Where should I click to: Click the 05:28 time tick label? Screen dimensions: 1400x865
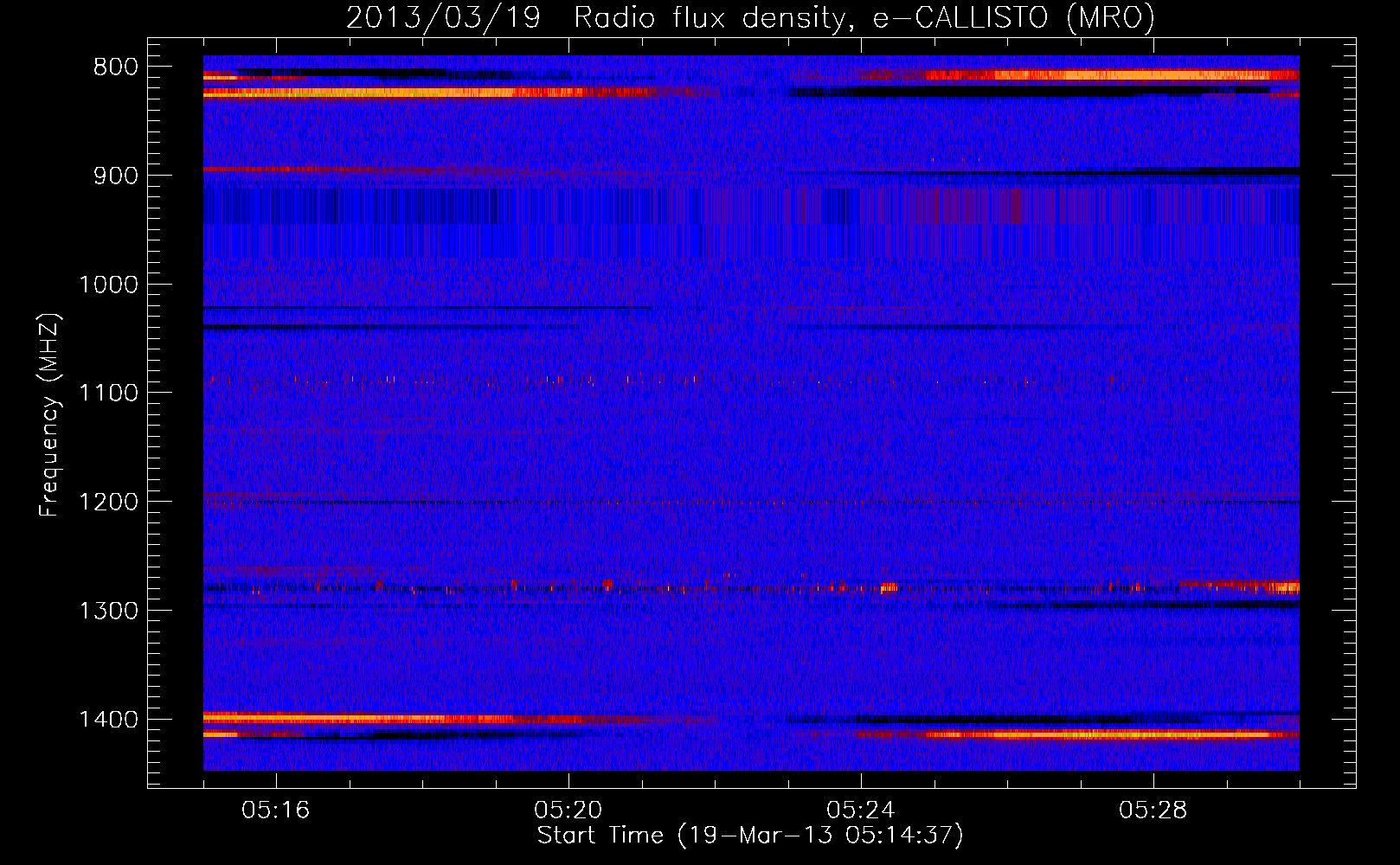(1153, 811)
